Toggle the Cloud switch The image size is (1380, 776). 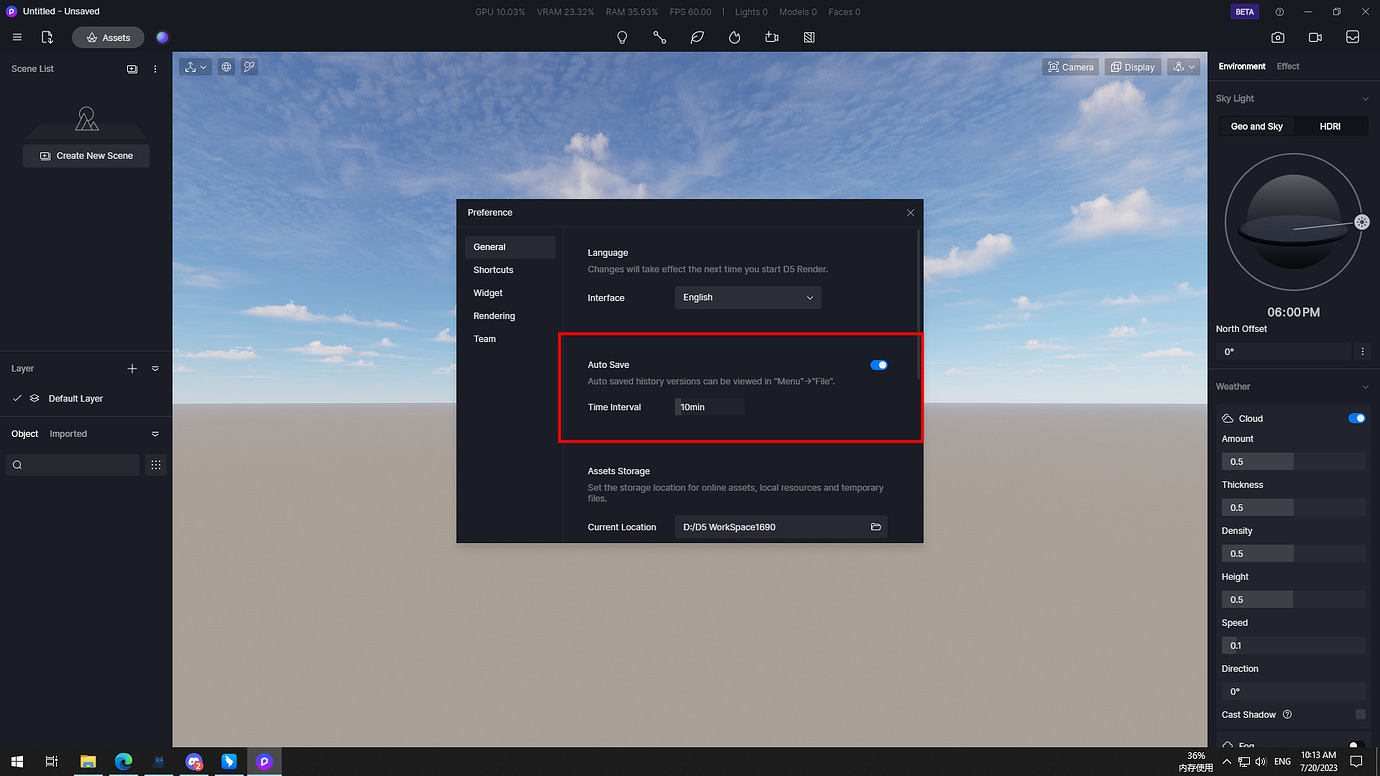pyautogui.click(x=1357, y=419)
